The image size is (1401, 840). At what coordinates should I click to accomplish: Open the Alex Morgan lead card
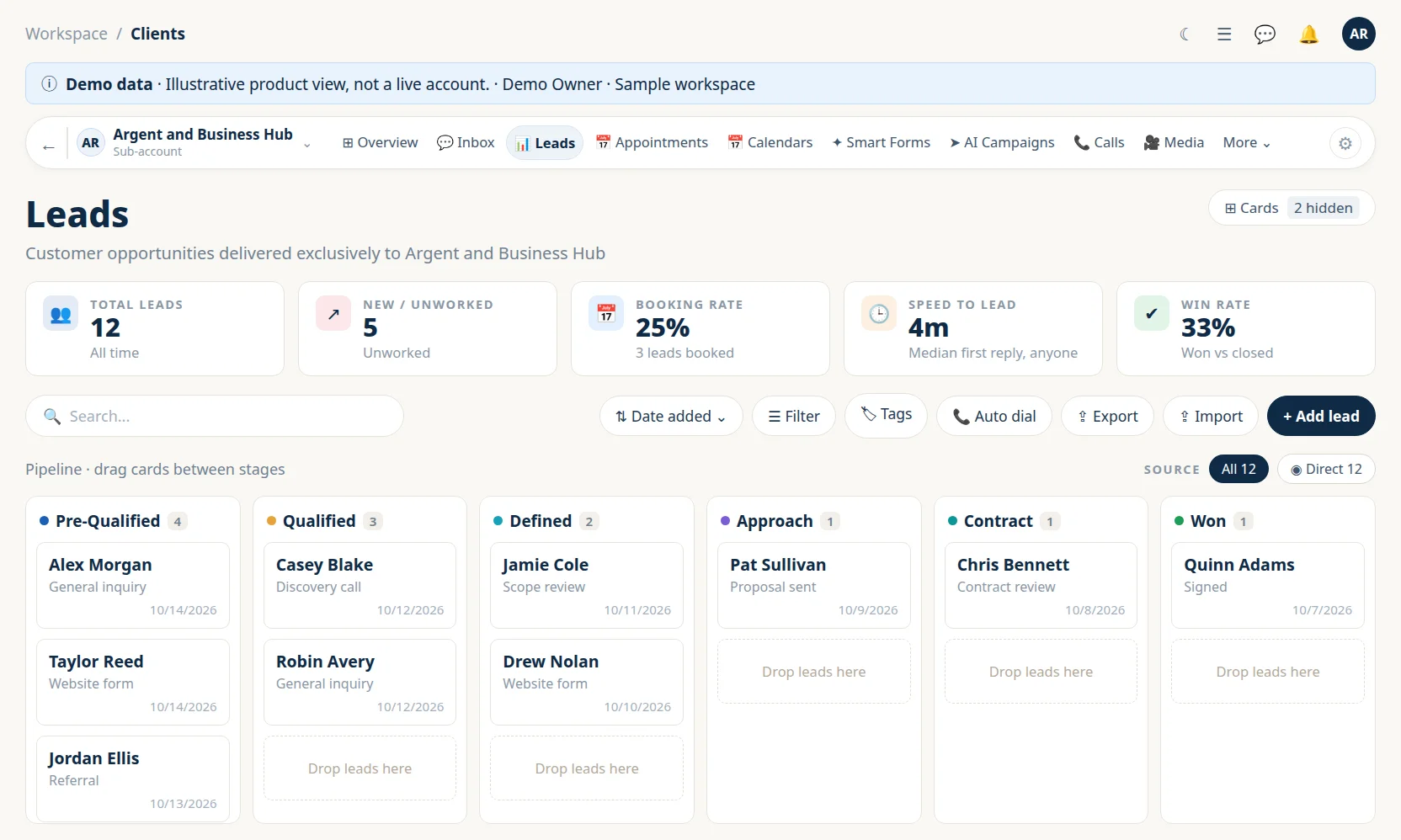[x=133, y=586]
